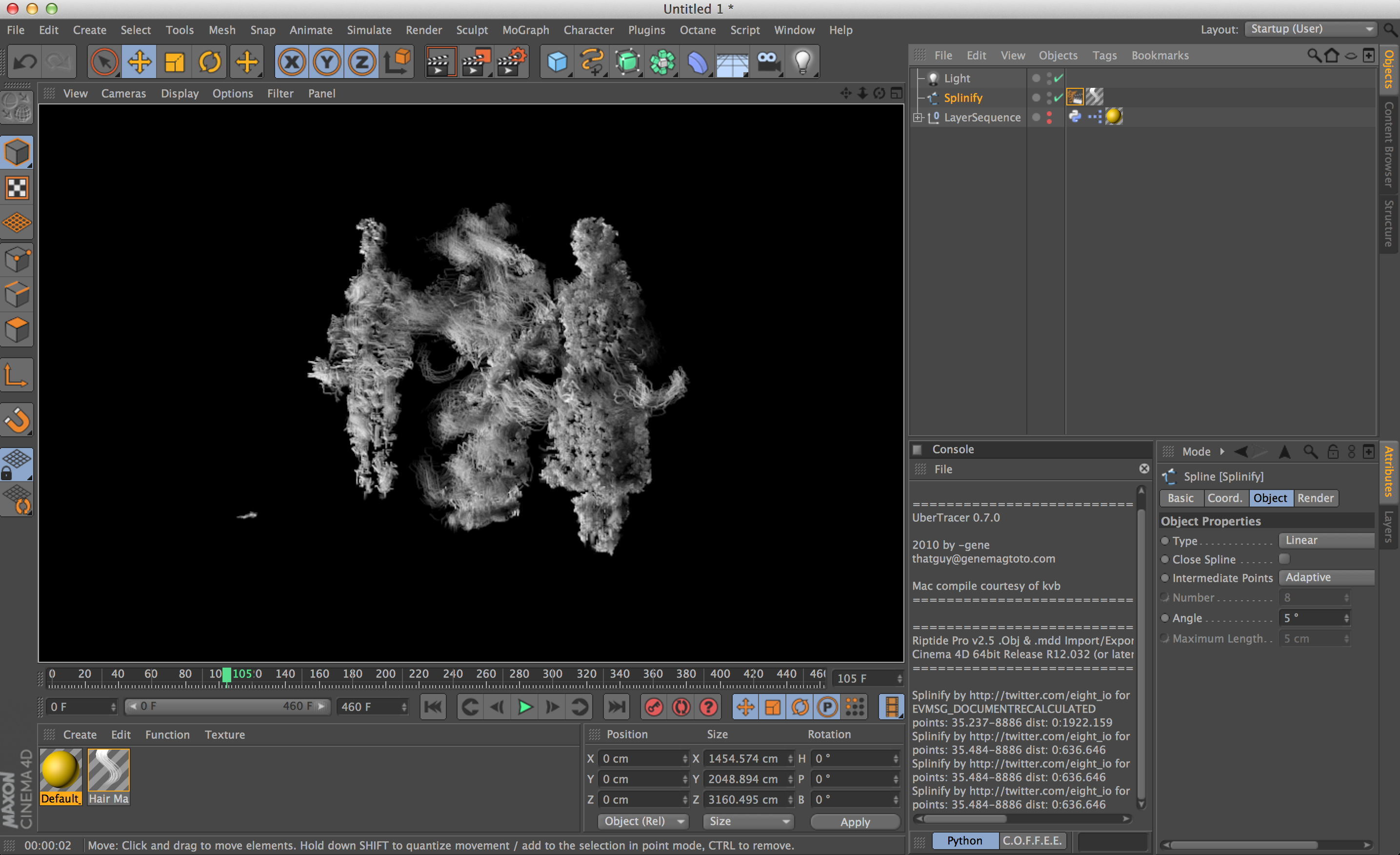Toggle the Splinify visibility dots
This screenshot has width=1400, height=855.
(x=1049, y=98)
